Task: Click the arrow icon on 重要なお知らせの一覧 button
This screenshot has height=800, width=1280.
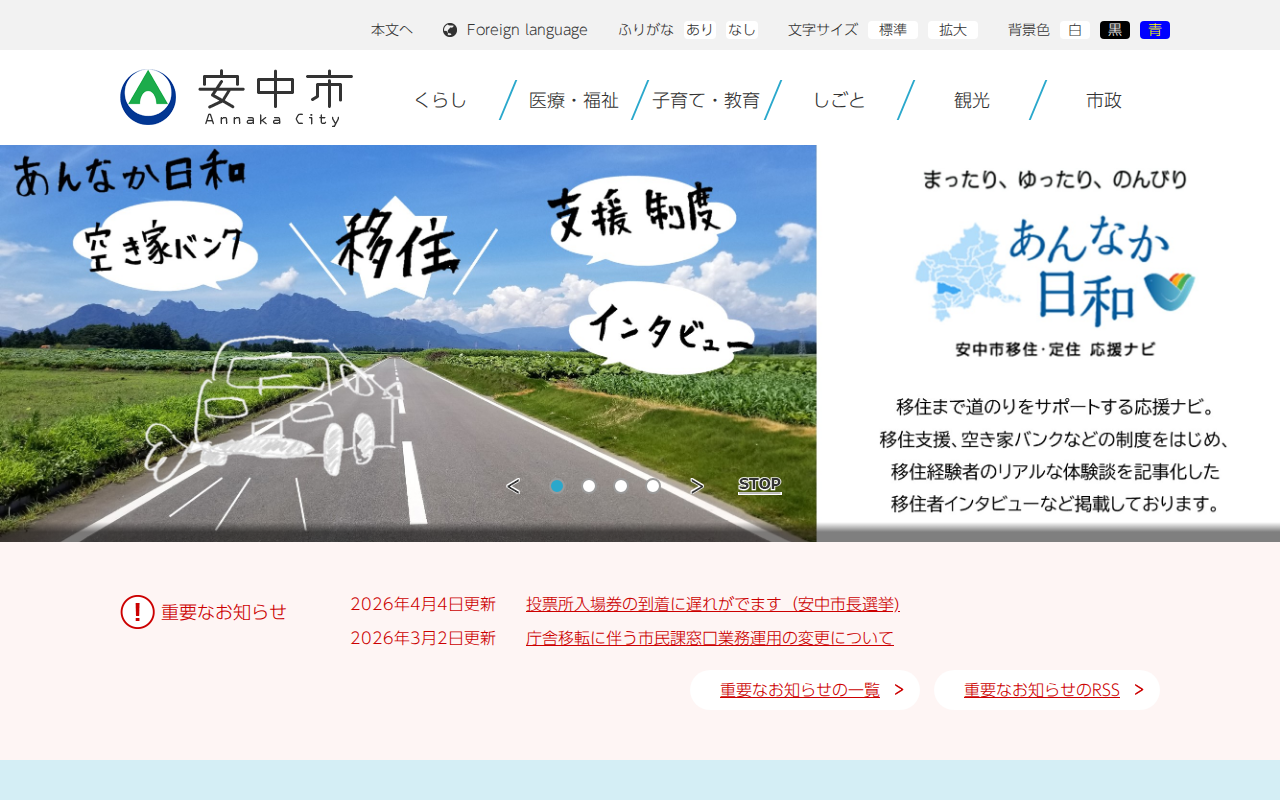Action: point(897,690)
